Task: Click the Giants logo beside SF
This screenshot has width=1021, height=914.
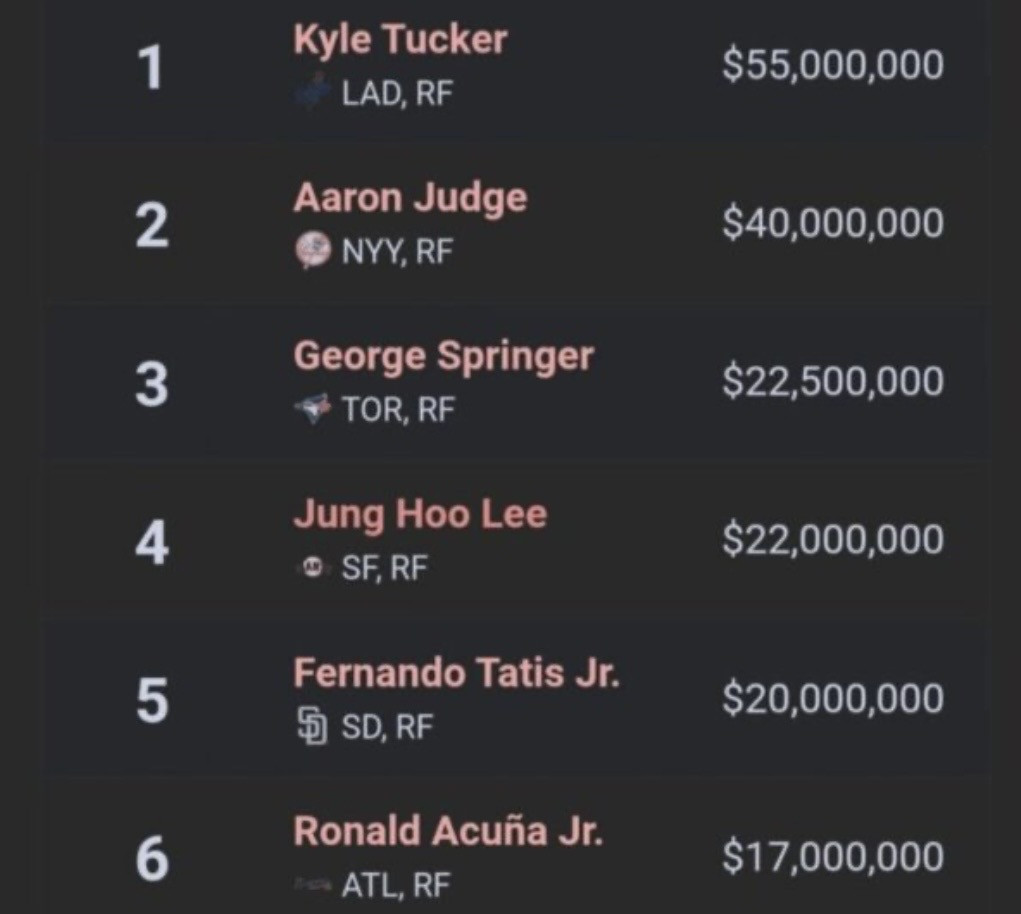Action: pyautogui.click(x=313, y=568)
